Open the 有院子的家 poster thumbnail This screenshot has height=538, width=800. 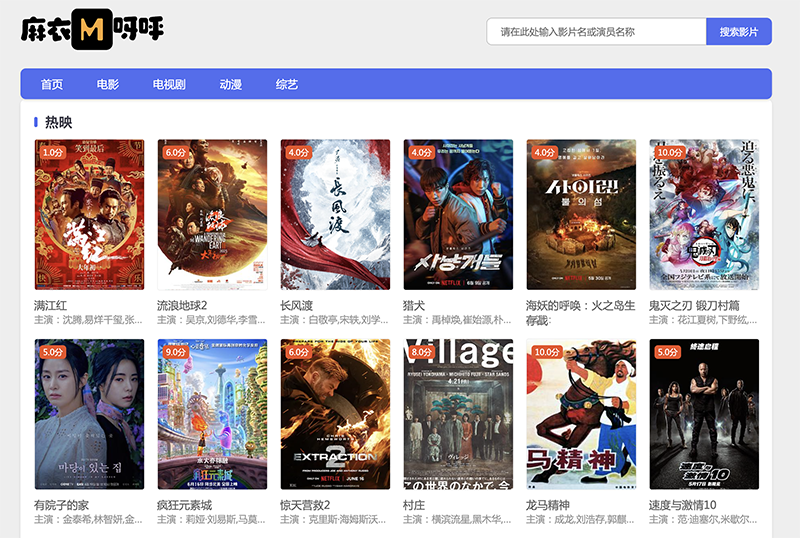click(x=89, y=414)
